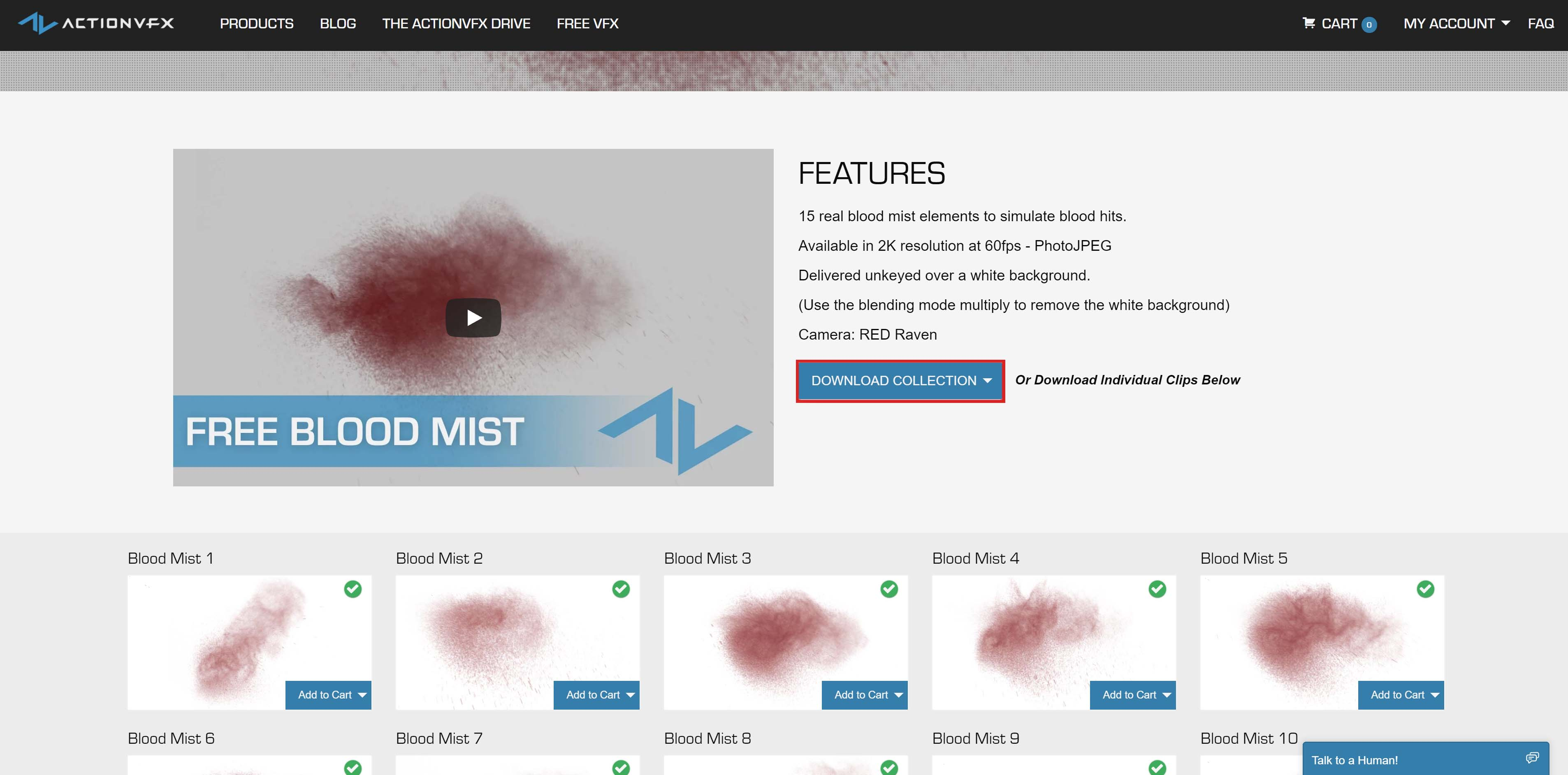This screenshot has width=1568, height=775.
Task: Click the cart item count badge
Action: (x=1369, y=24)
